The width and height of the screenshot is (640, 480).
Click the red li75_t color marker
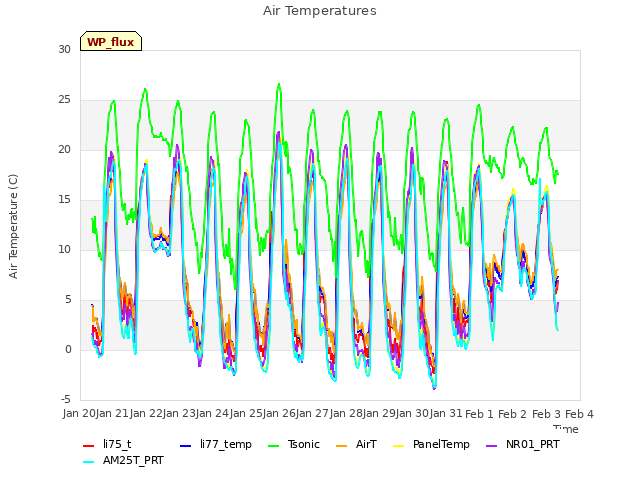pos(89,446)
